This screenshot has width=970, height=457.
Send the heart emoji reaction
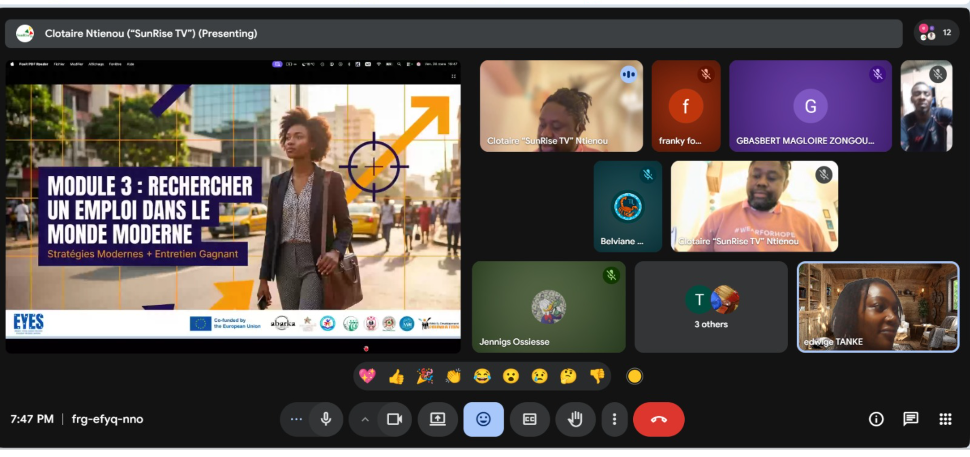pos(367,376)
